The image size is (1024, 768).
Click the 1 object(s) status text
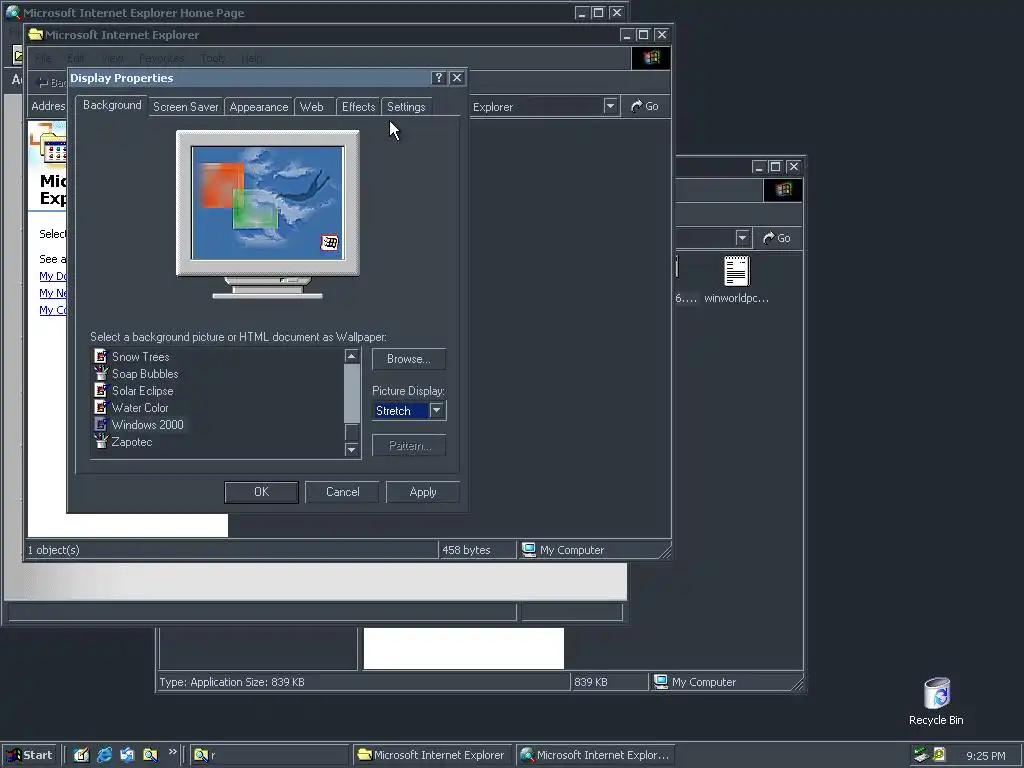click(54, 550)
